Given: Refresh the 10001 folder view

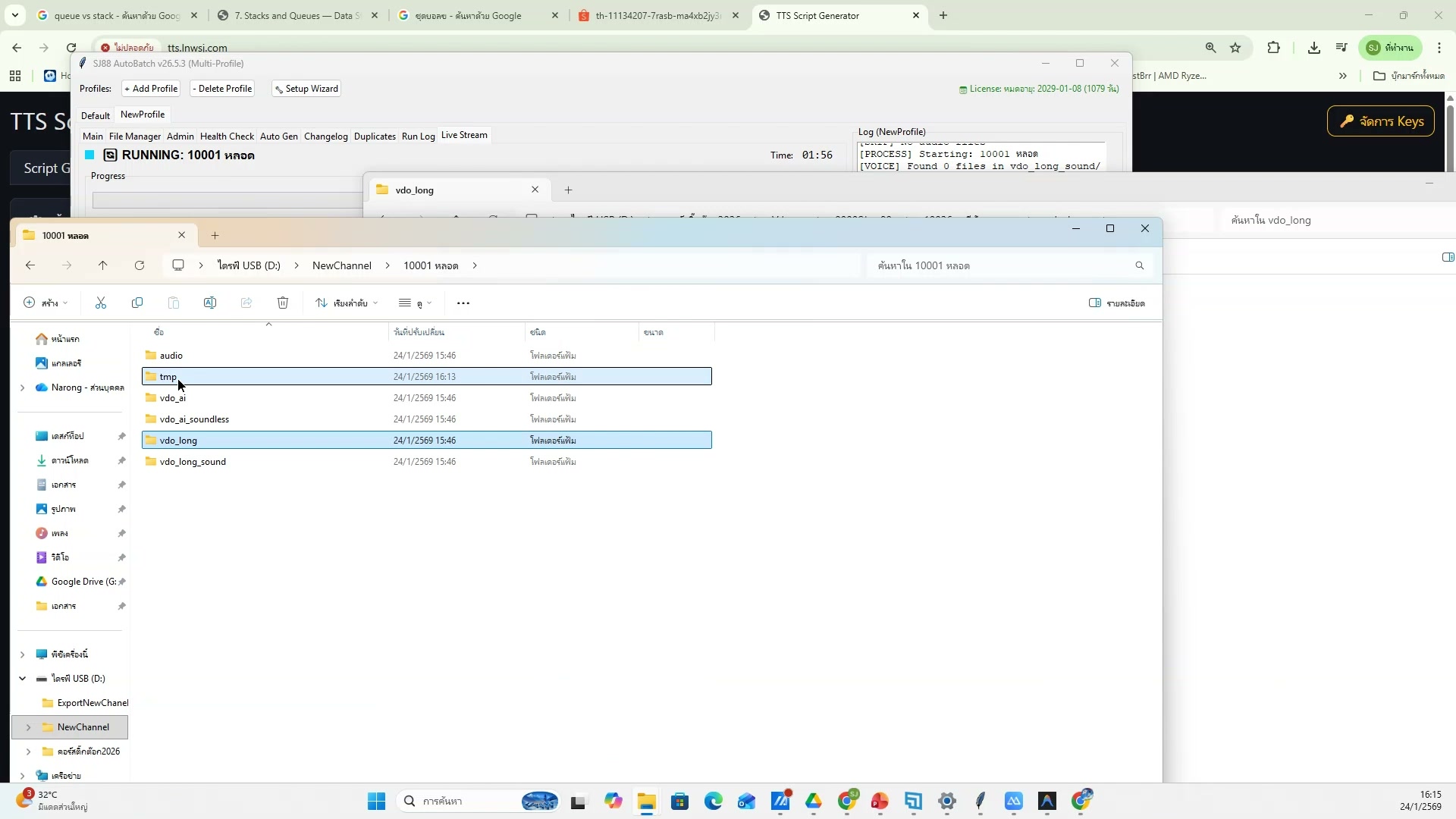Looking at the screenshot, I should (140, 265).
